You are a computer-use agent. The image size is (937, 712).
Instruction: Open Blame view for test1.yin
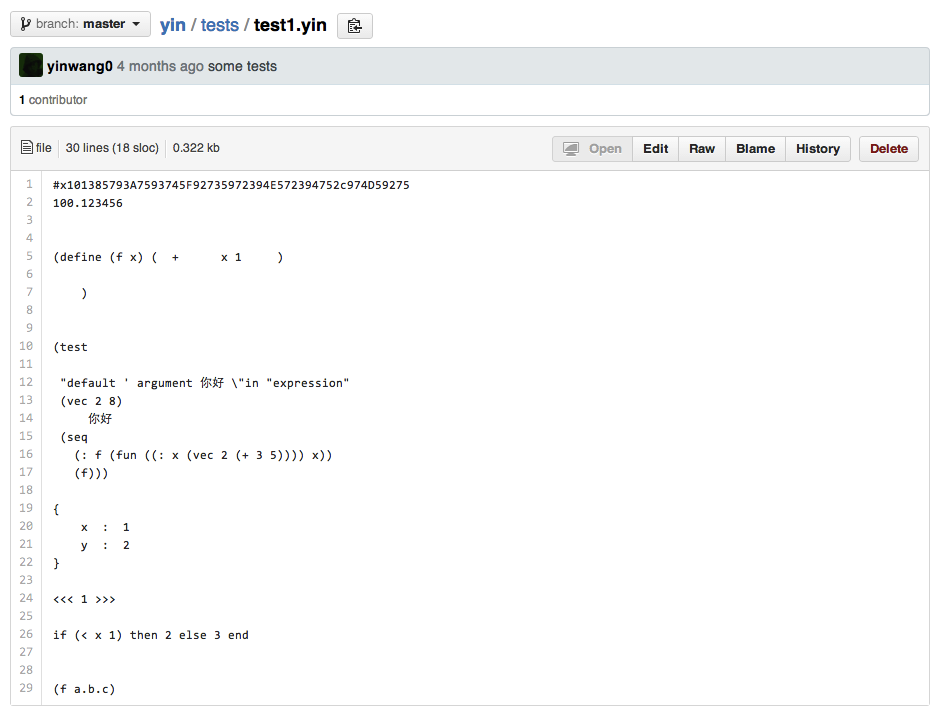tap(755, 149)
